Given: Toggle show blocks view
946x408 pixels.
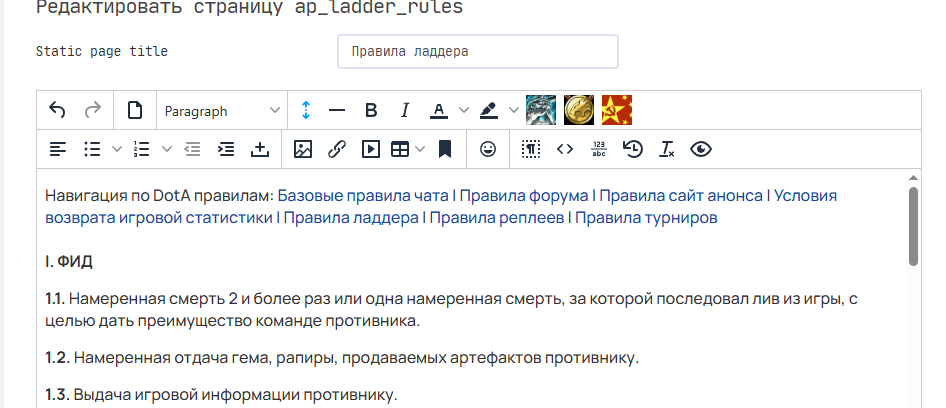Looking at the screenshot, I should pyautogui.click(x=531, y=149).
